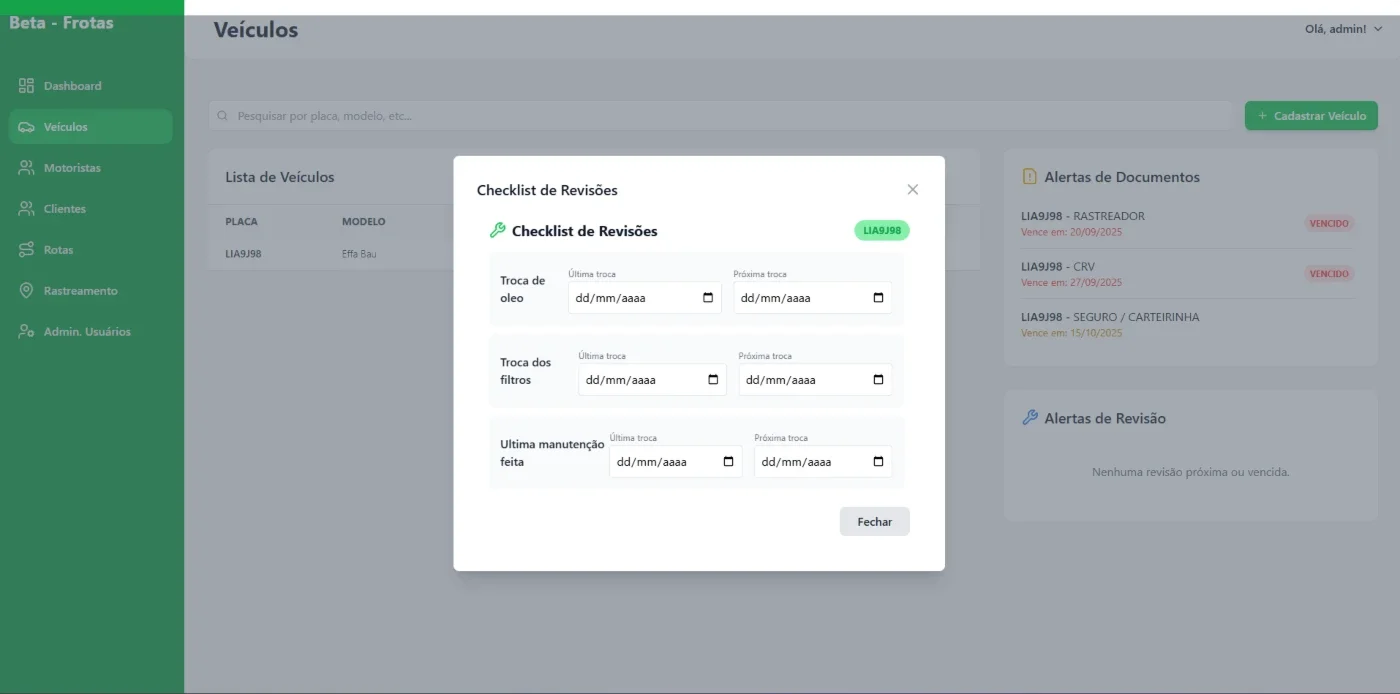Click the Admin. Usuários user-gear icon
Image resolution: width=1400 pixels, height=694 pixels.
click(27, 332)
